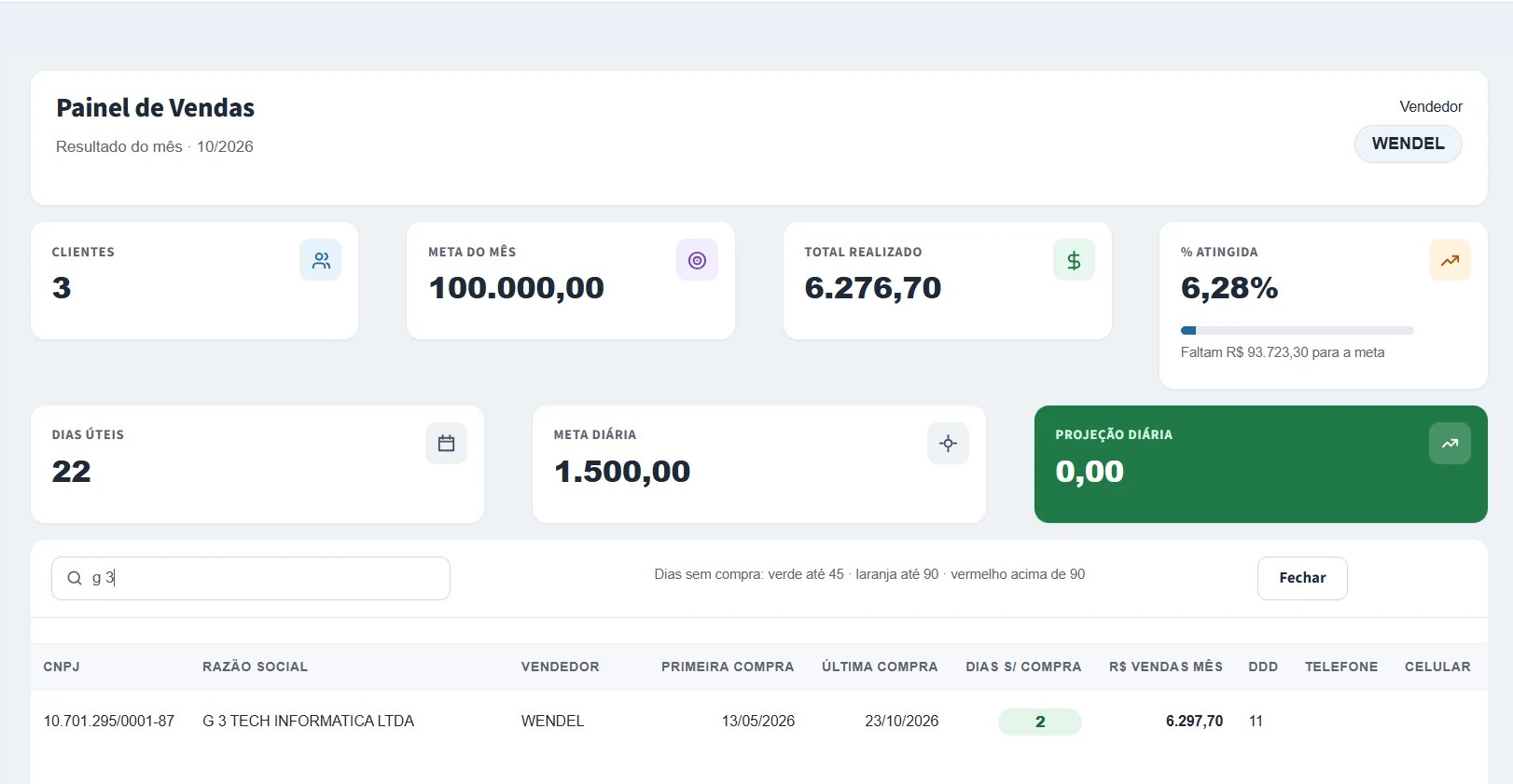
Task: Click the Razão Social column header
Action: [255, 667]
